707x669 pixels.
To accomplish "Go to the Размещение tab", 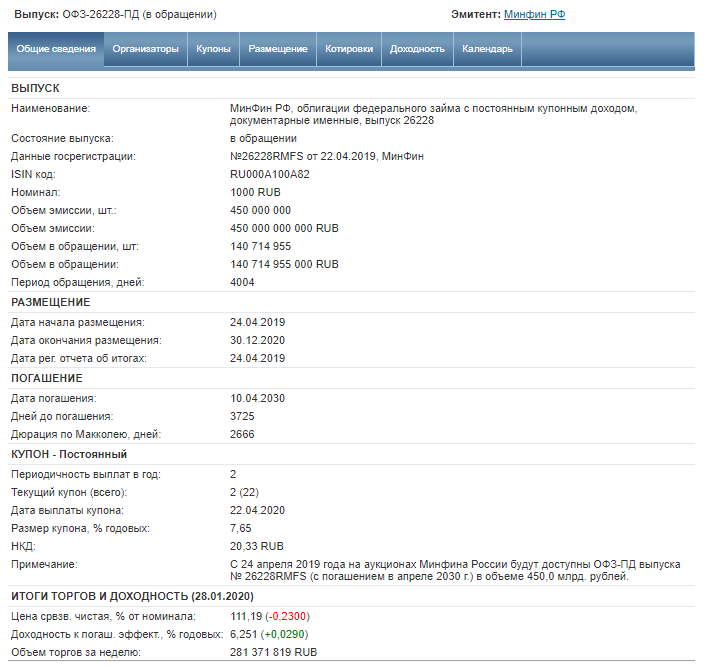I will (x=278, y=49).
